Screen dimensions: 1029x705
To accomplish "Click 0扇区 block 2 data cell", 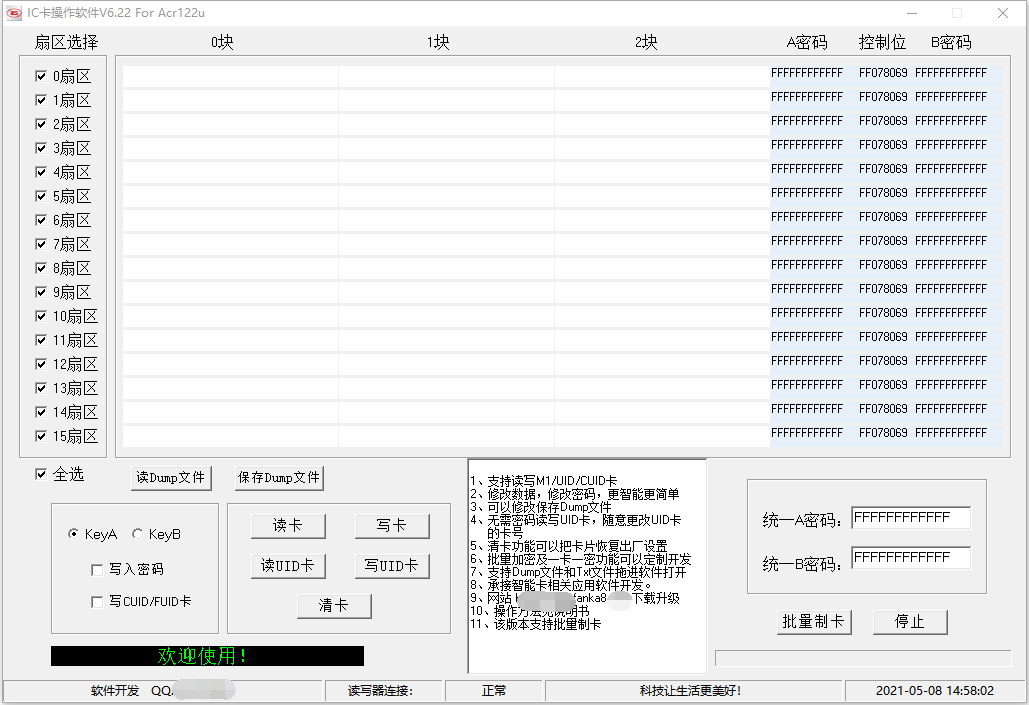I will [x=662, y=76].
